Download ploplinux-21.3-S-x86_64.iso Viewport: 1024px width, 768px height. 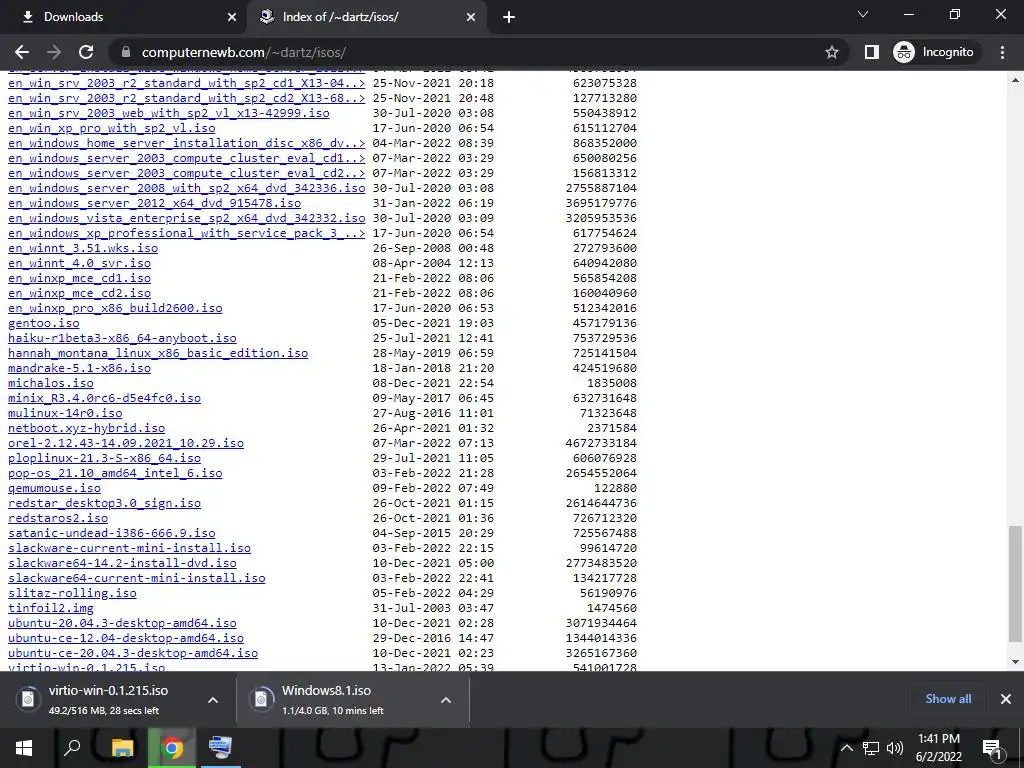tap(104, 458)
